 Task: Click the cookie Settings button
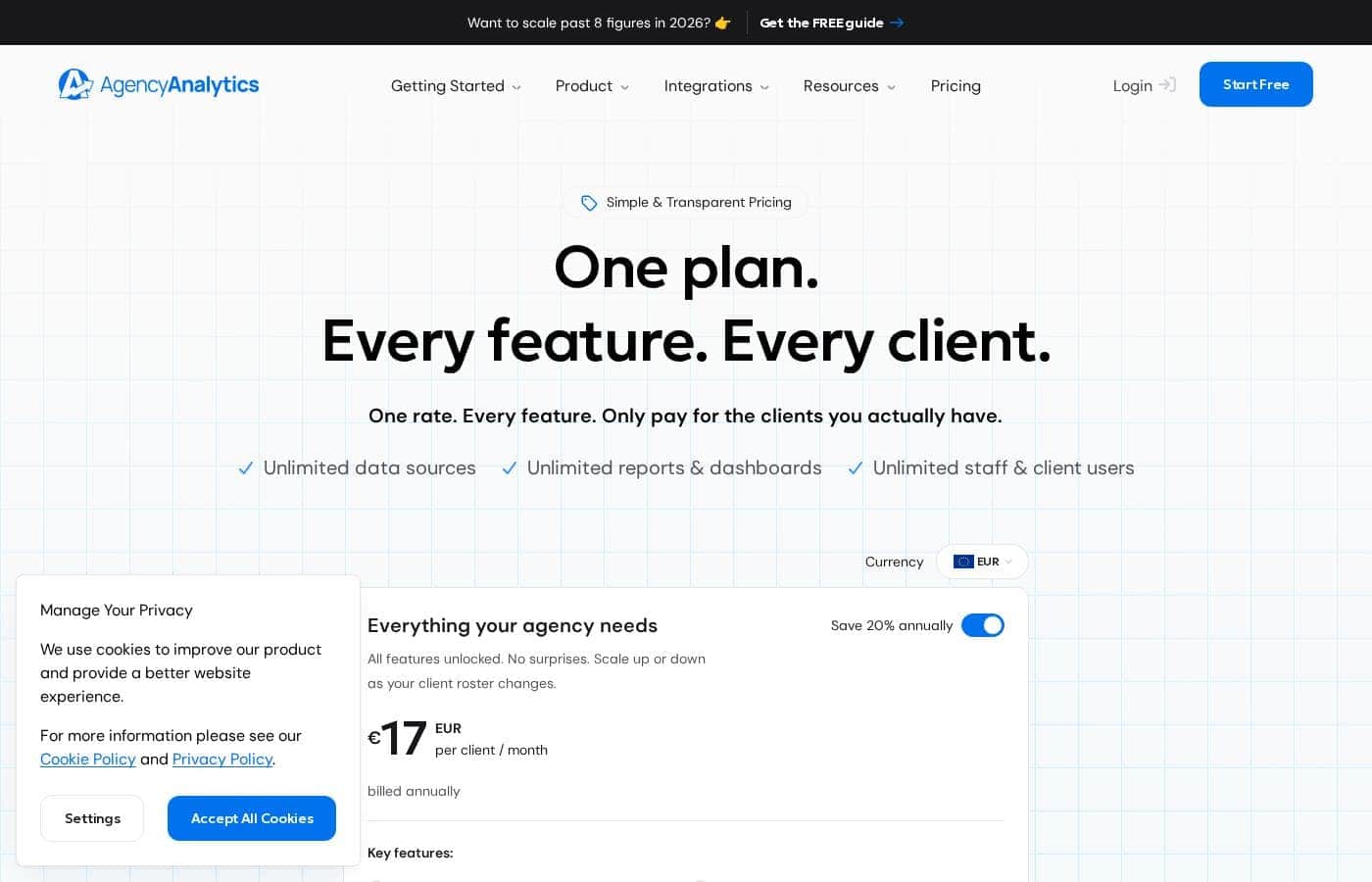point(92,818)
